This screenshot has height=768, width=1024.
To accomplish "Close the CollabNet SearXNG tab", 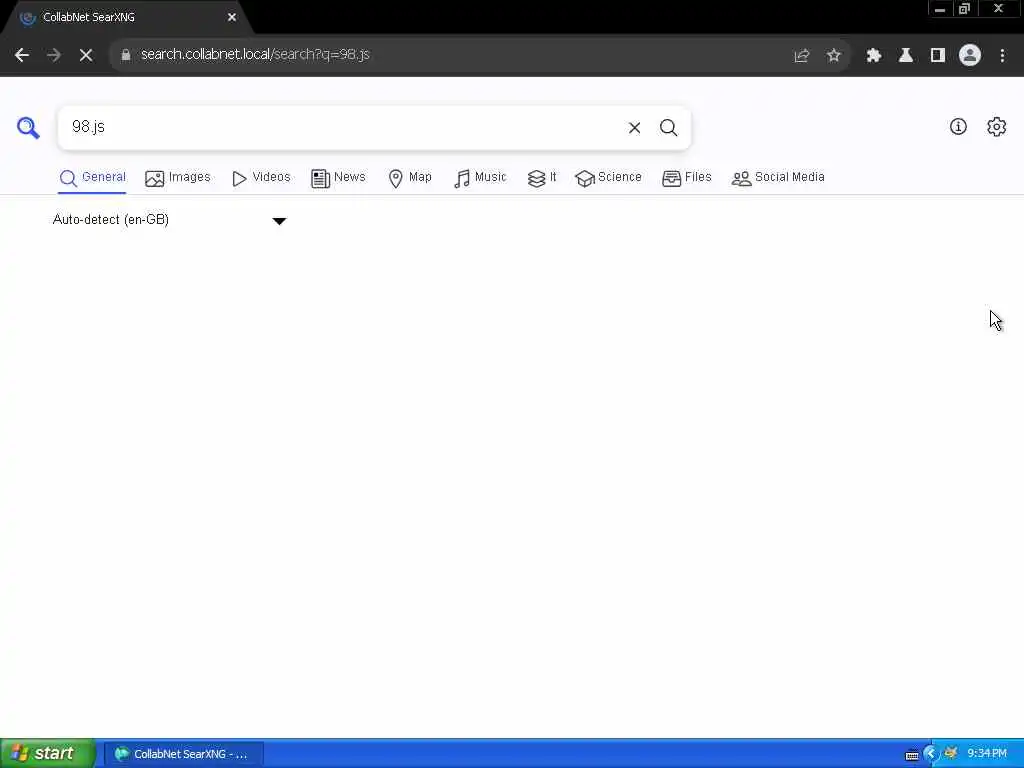I will (232, 18).
